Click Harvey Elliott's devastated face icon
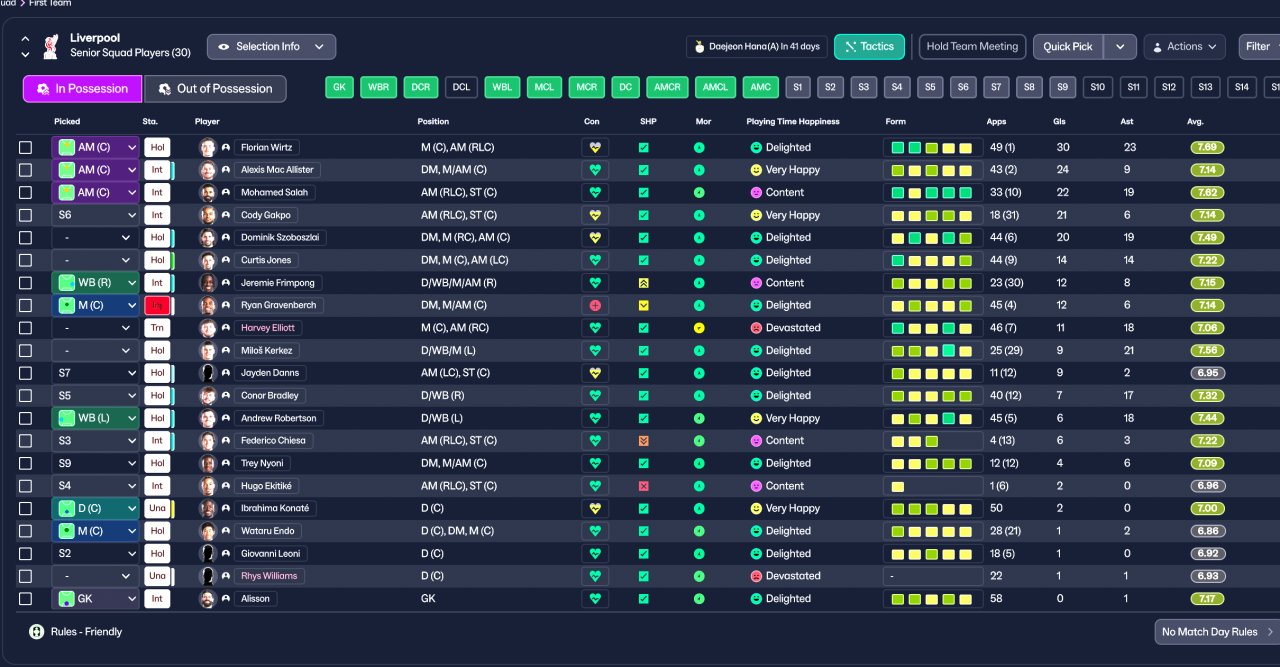1280x667 pixels. tap(756, 328)
